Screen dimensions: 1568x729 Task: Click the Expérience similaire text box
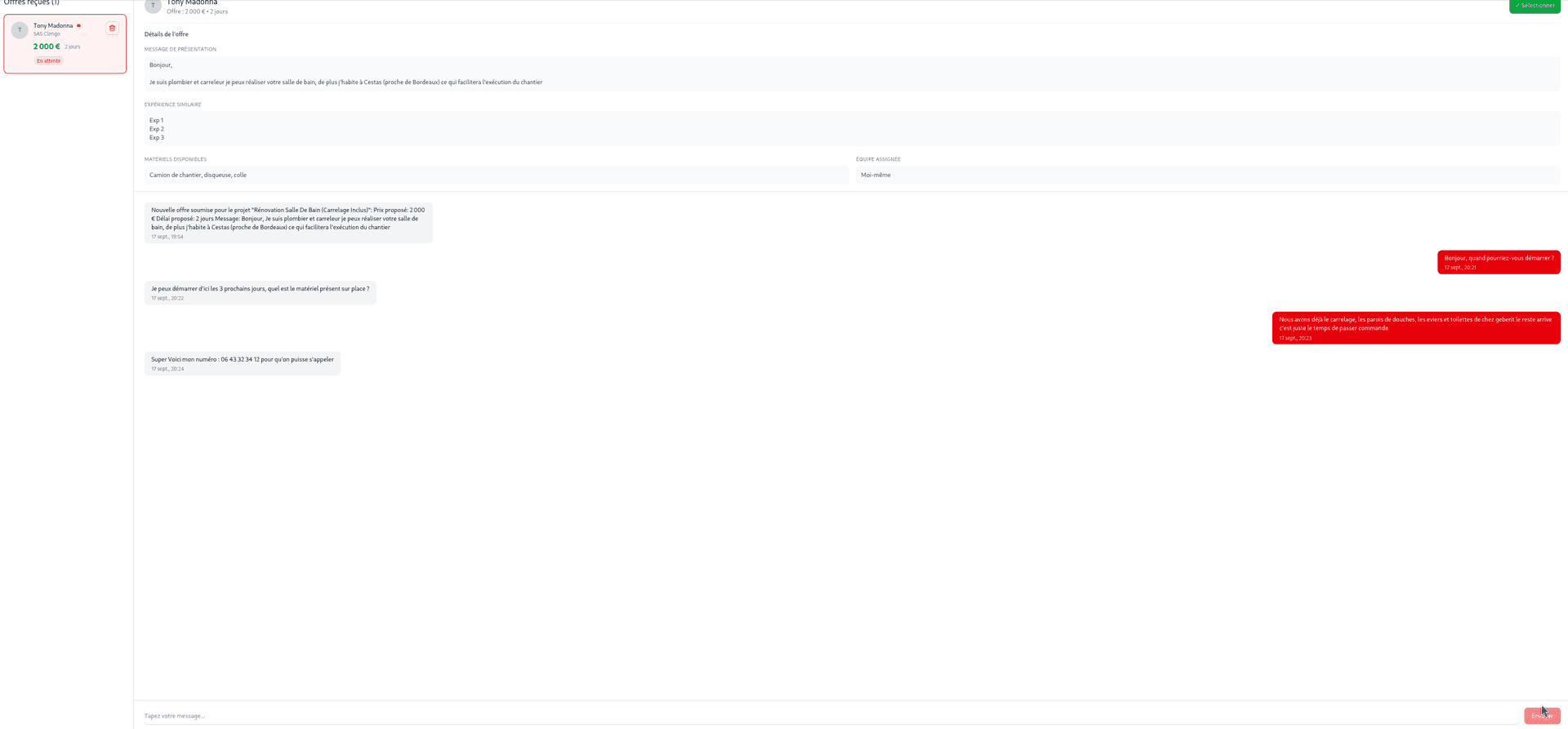[851, 129]
